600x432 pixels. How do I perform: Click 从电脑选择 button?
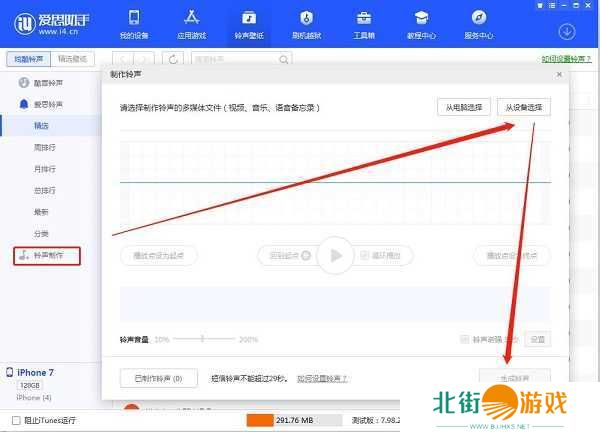pyautogui.click(x=464, y=107)
